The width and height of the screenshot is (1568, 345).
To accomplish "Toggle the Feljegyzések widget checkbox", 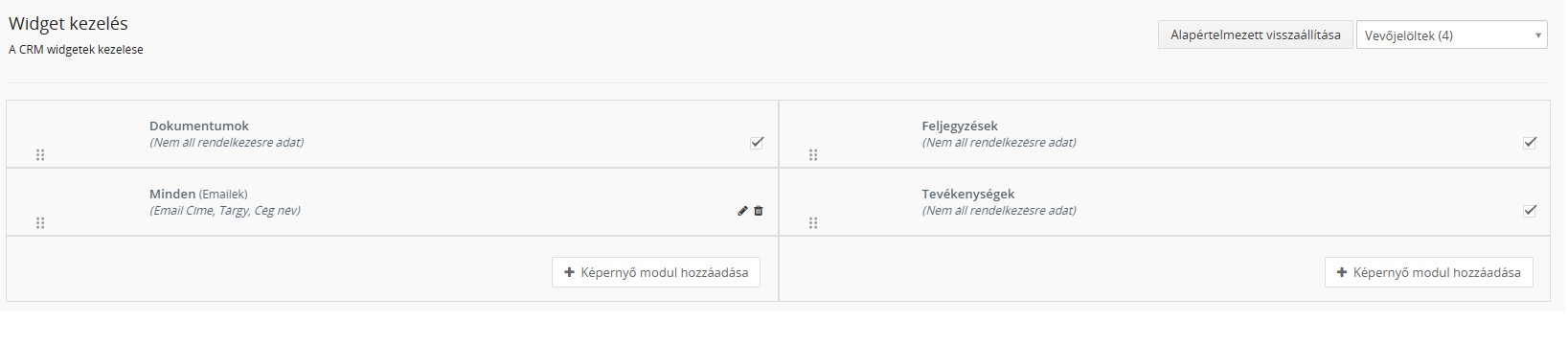I will coord(1530,143).
